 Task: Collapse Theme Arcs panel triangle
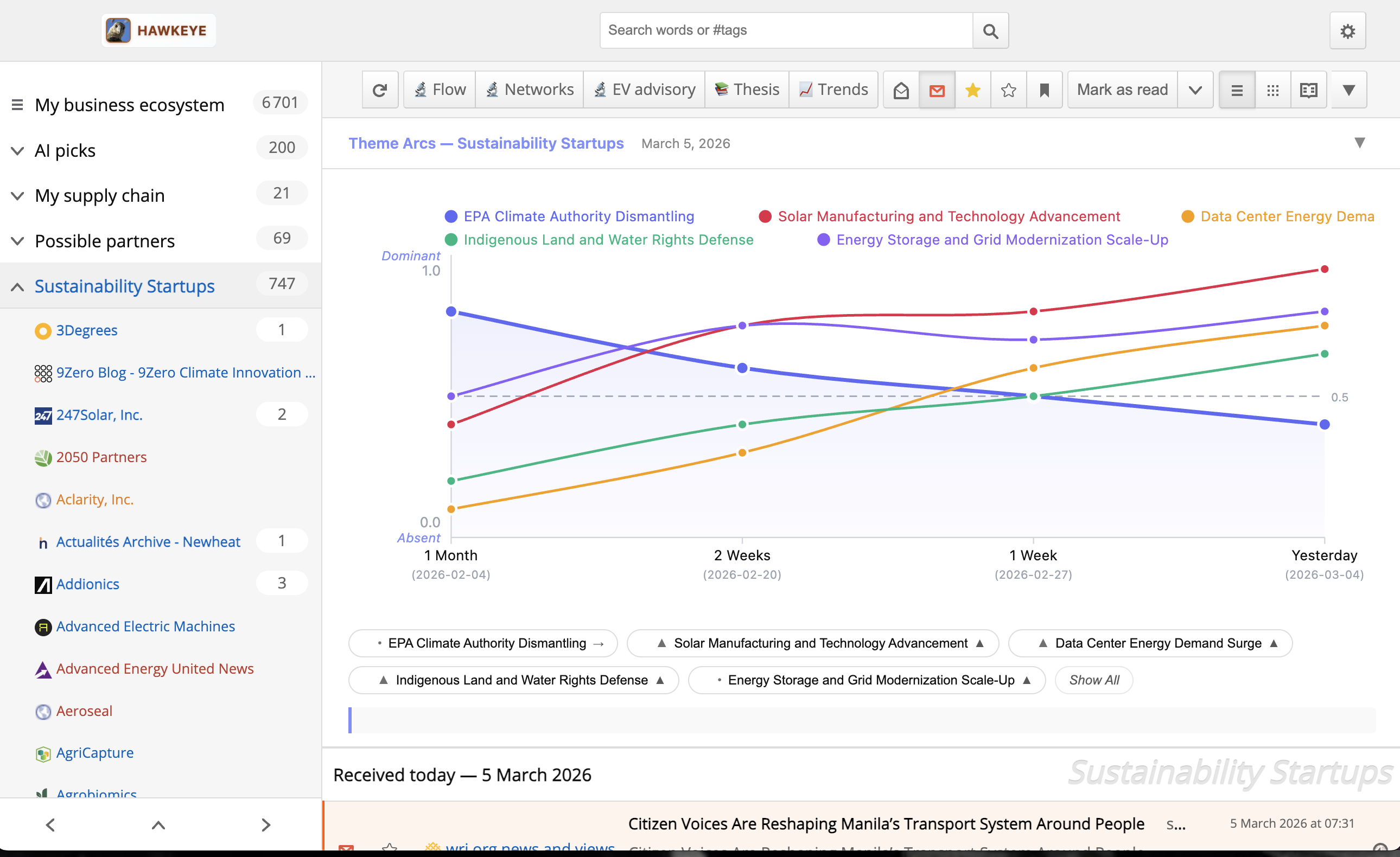coord(1359,143)
